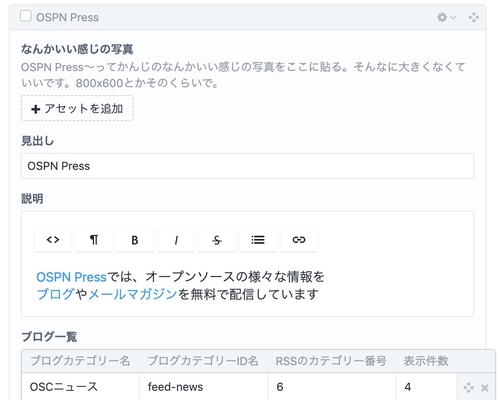Viewport: 500px width, 400px height.
Task: Open the block settings gear menu
Action: click(446, 17)
